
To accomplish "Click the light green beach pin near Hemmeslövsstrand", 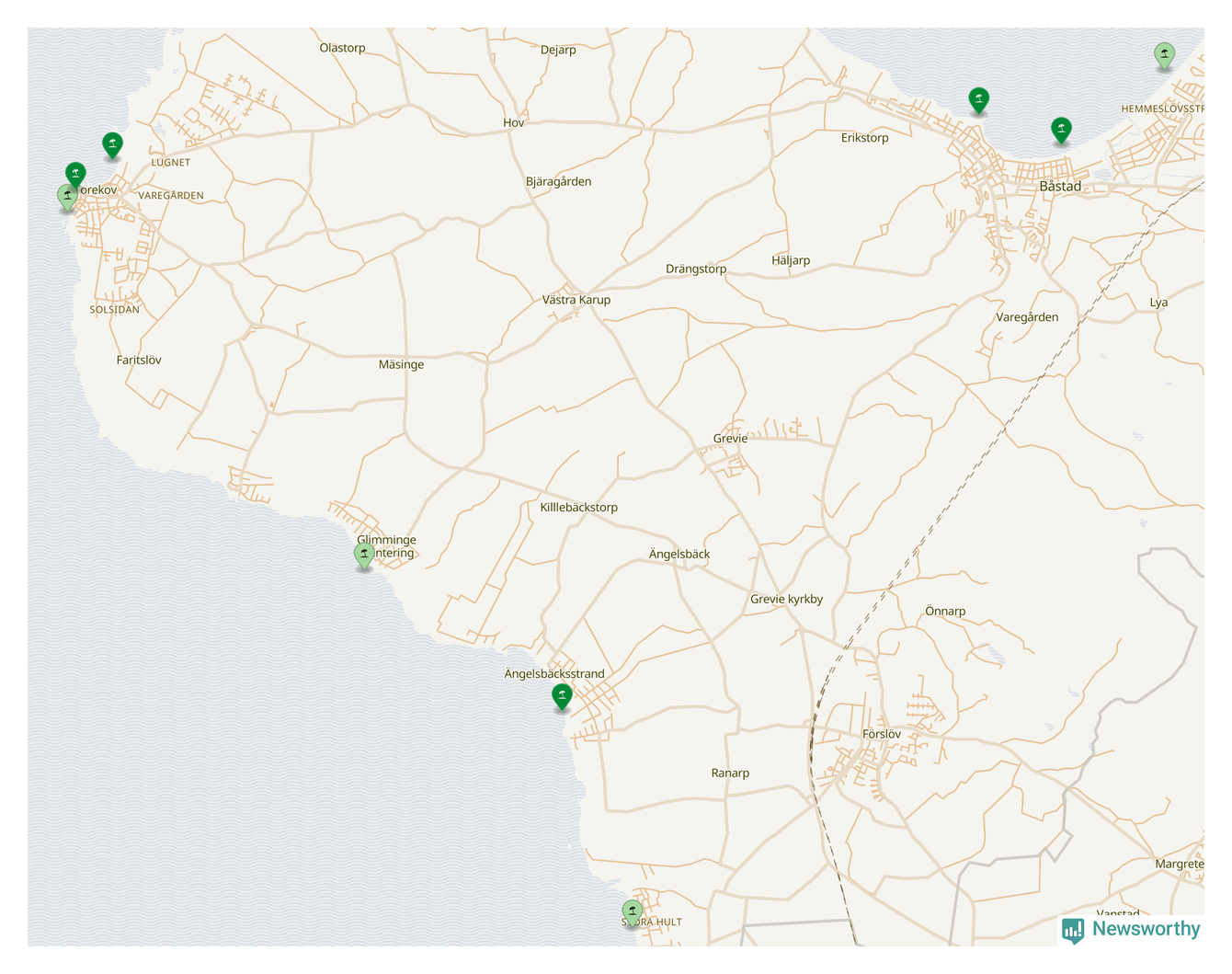I will coord(1165,56).
